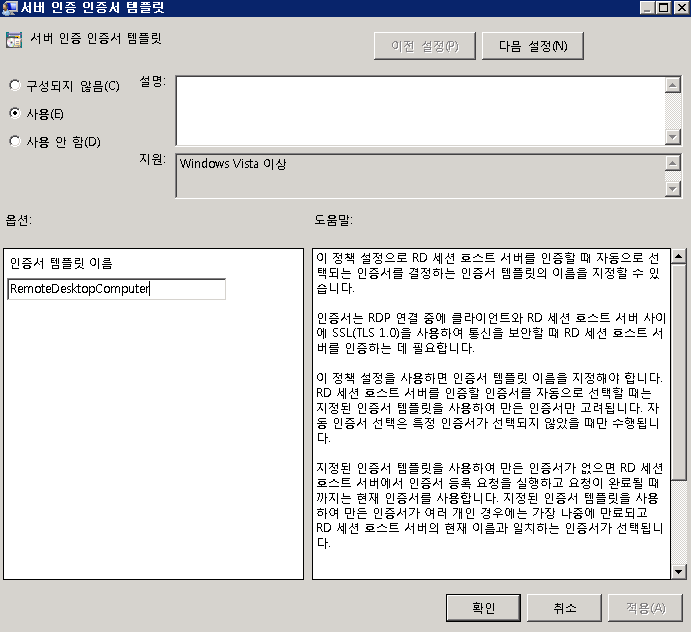This screenshot has width=691, height=632.
Task: Click the Windows Vista 이상 text
Action: (x=233, y=164)
